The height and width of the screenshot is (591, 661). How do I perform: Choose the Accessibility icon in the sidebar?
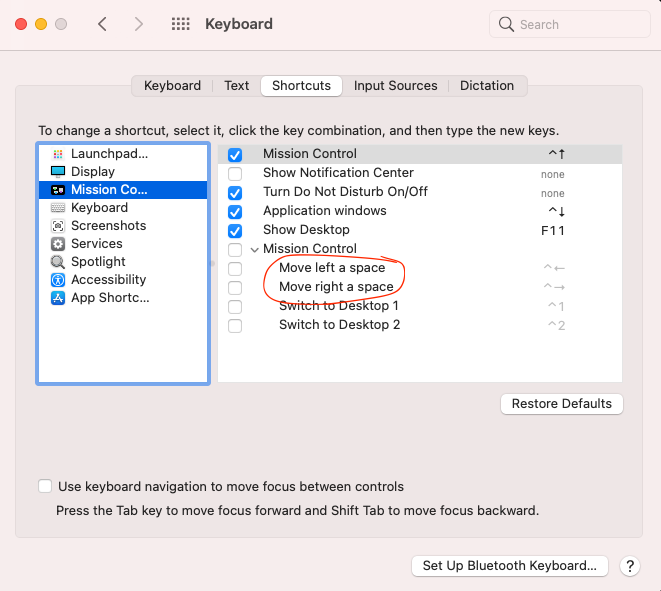[58, 280]
